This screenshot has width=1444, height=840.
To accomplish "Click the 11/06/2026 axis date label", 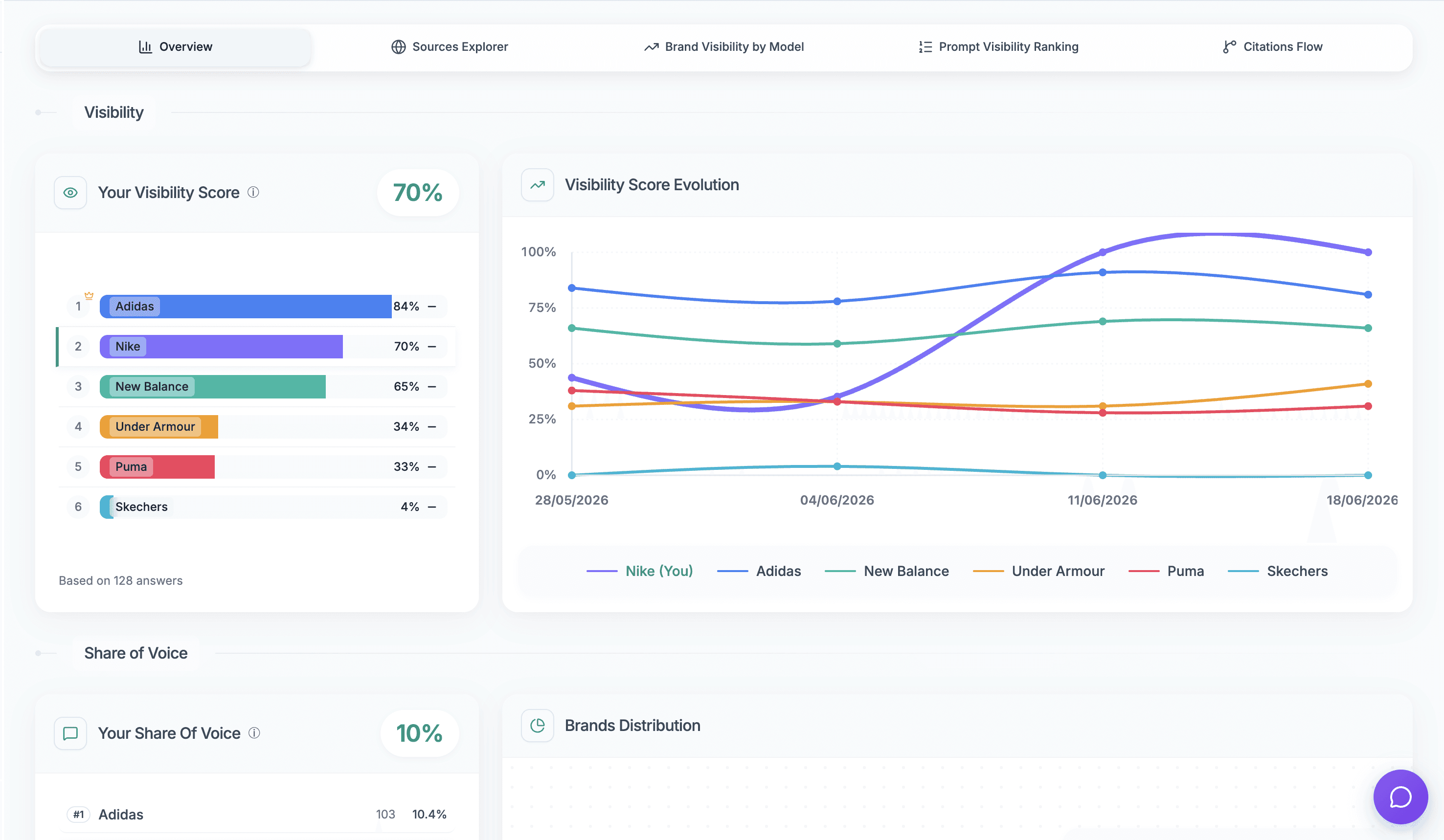I will point(1103,500).
